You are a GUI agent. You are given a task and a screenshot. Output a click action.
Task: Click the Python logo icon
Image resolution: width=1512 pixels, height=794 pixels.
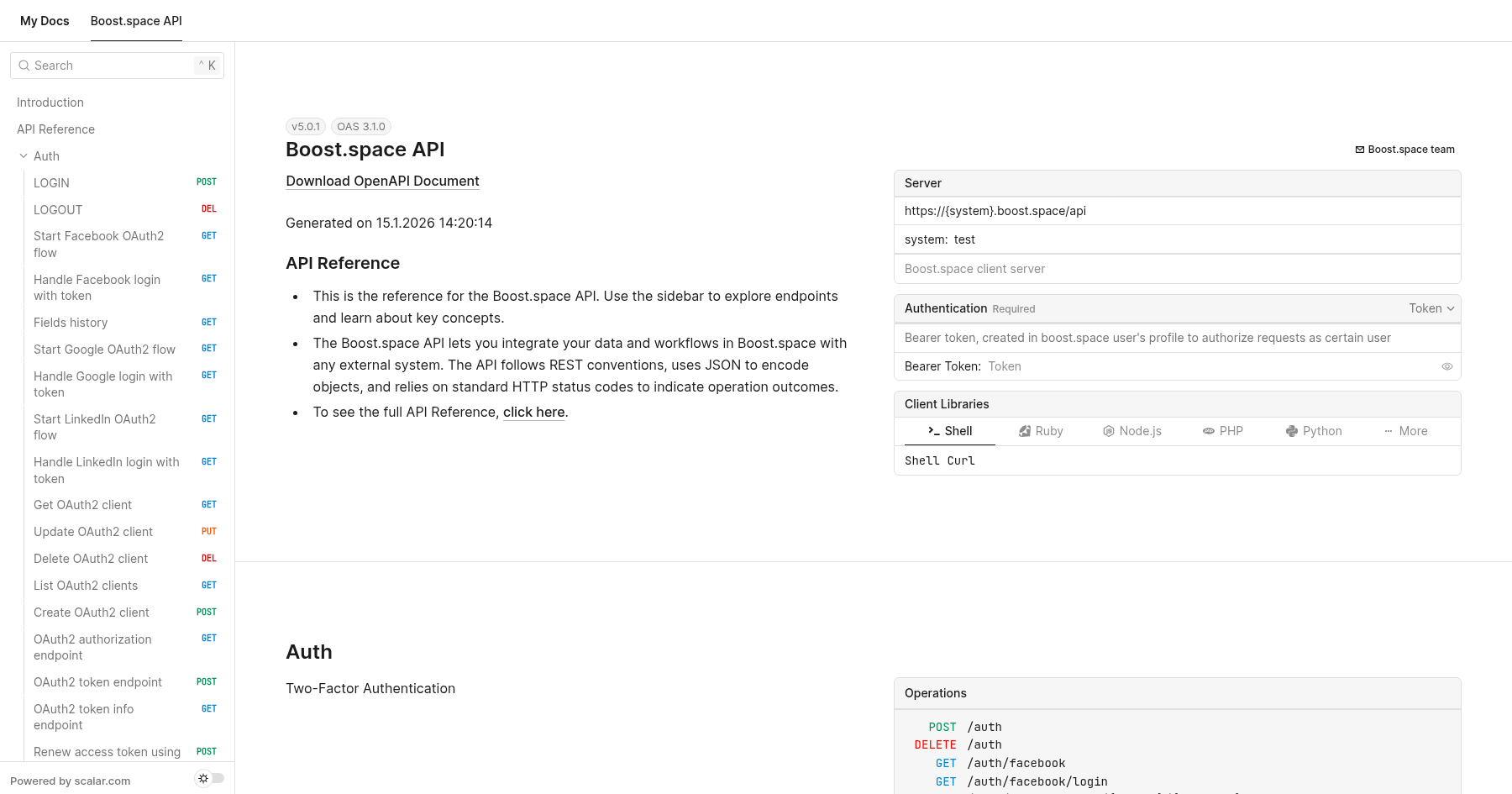tap(1292, 431)
